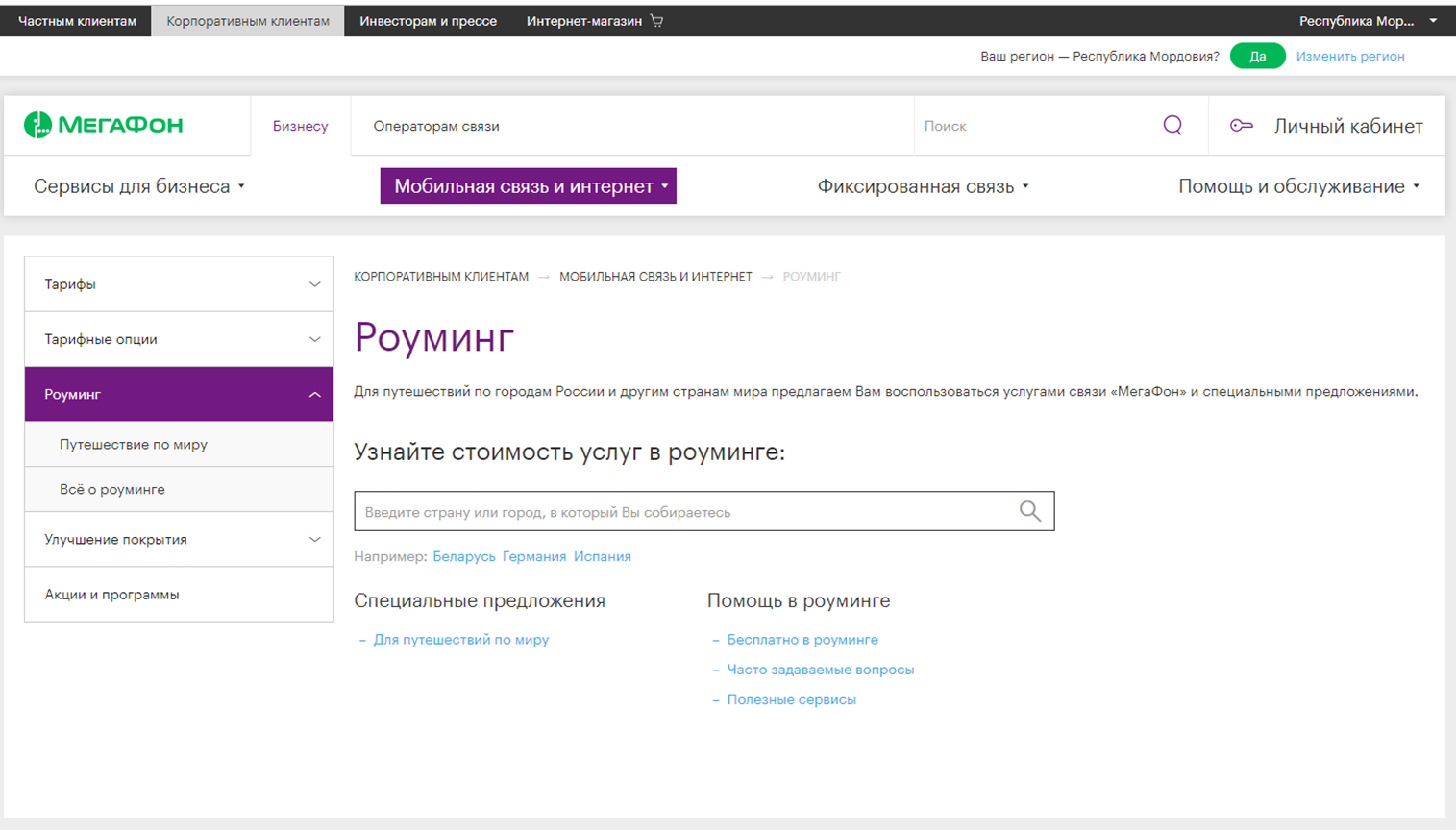1456x830 pixels.
Task: Expand the Улучшение покрытия sidebar section
Action: 179,539
